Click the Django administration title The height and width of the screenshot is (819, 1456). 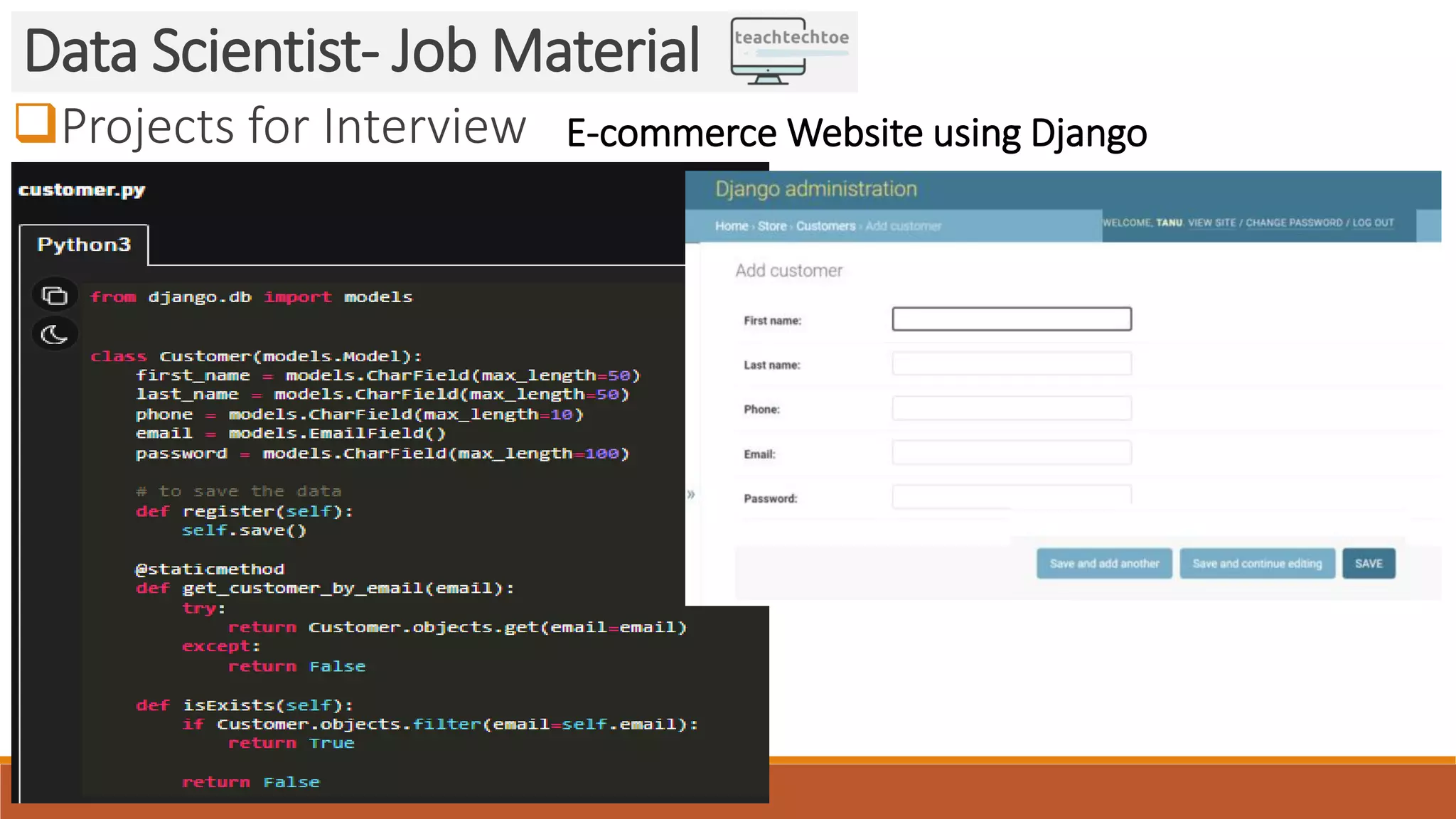click(x=815, y=189)
